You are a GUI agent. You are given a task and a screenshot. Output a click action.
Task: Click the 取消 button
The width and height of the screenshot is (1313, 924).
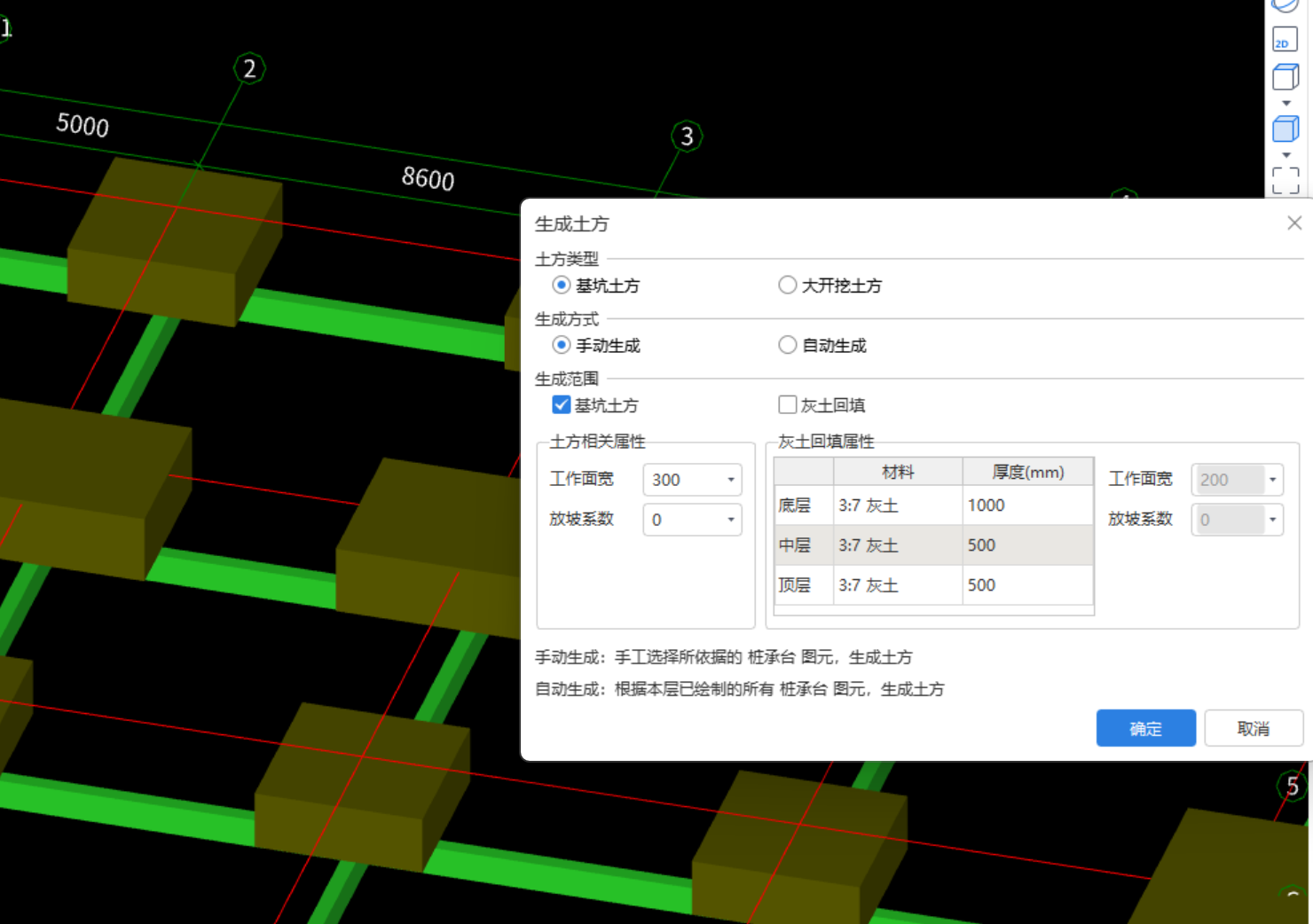(1253, 728)
